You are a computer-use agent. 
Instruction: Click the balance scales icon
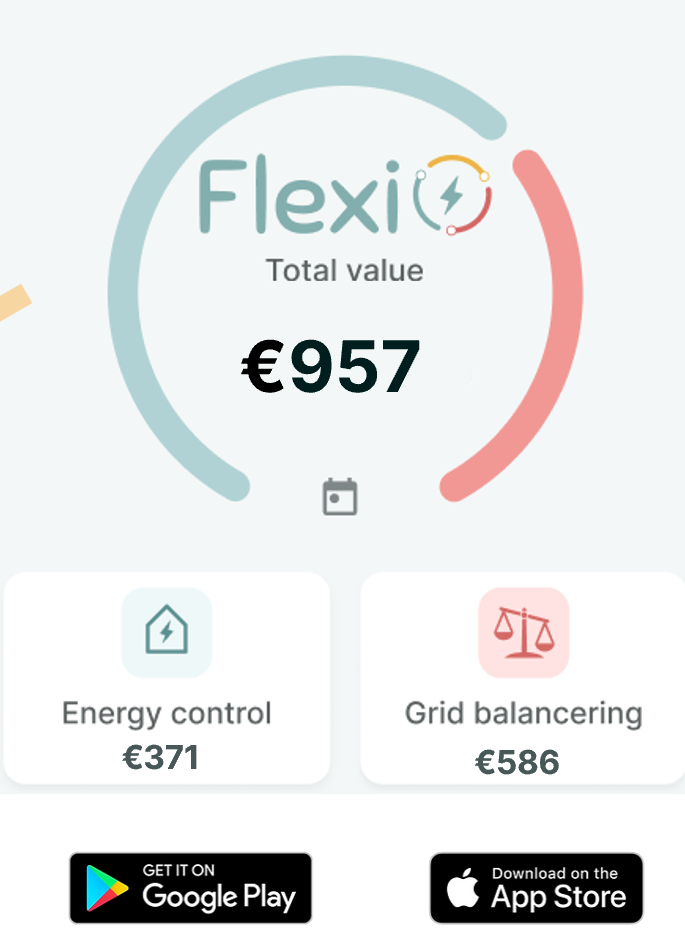pyautogui.click(x=524, y=632)
